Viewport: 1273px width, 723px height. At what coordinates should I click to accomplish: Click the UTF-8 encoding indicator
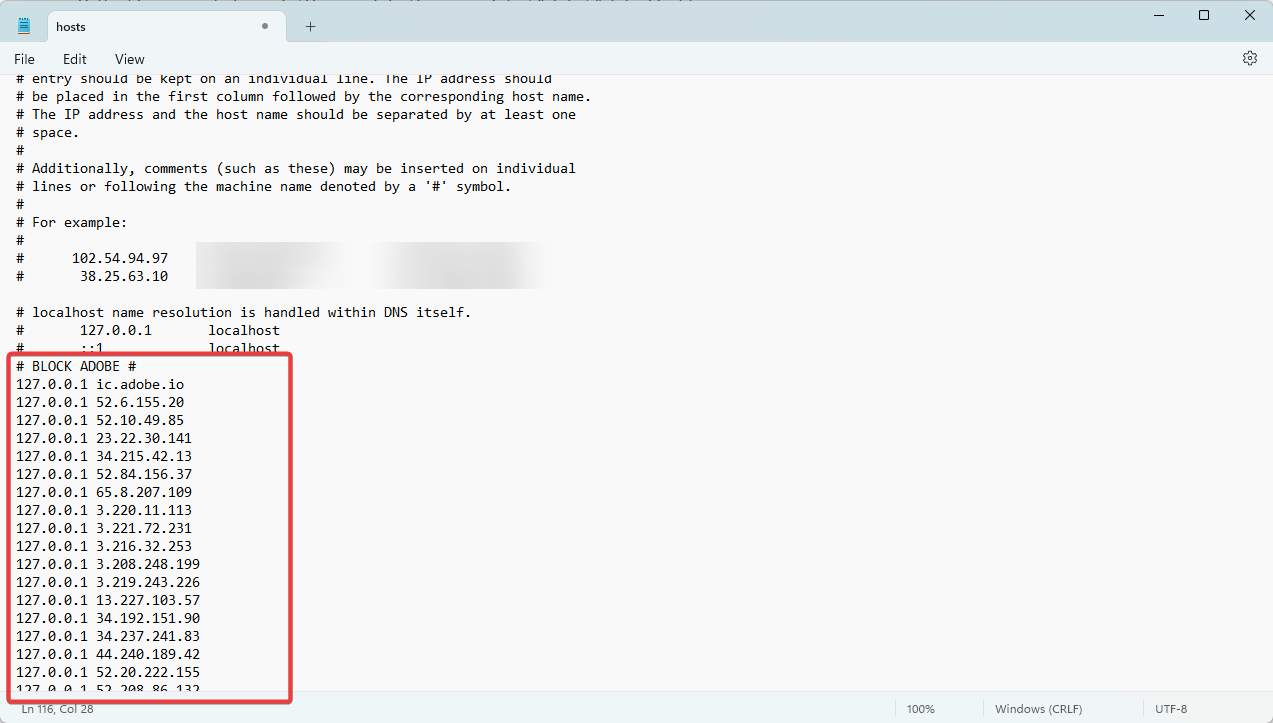tap(1170, 708)
